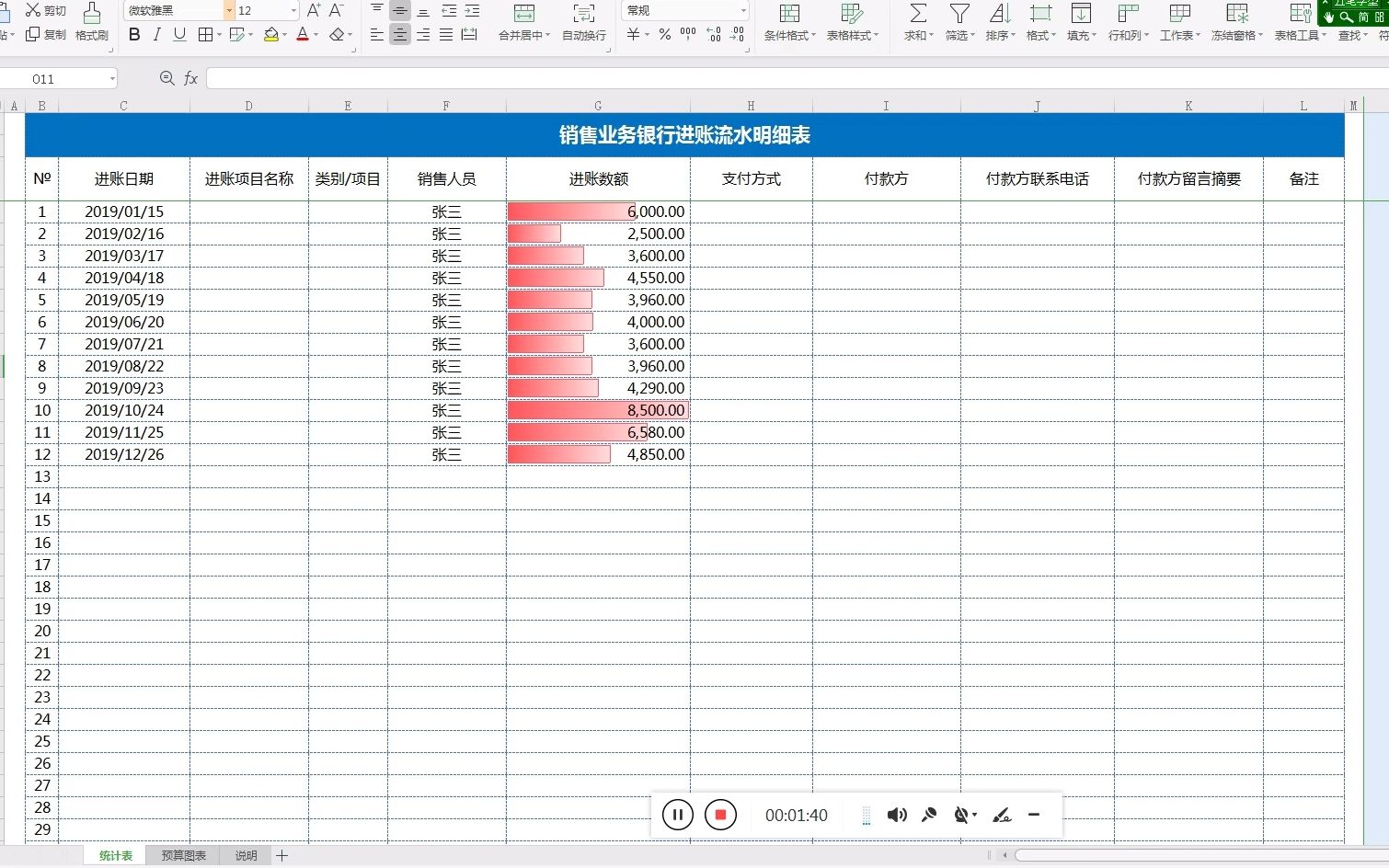Click the red Font Color A
Image resolution: width=1389 pixels, height=868 pixels.
point(303,34)
